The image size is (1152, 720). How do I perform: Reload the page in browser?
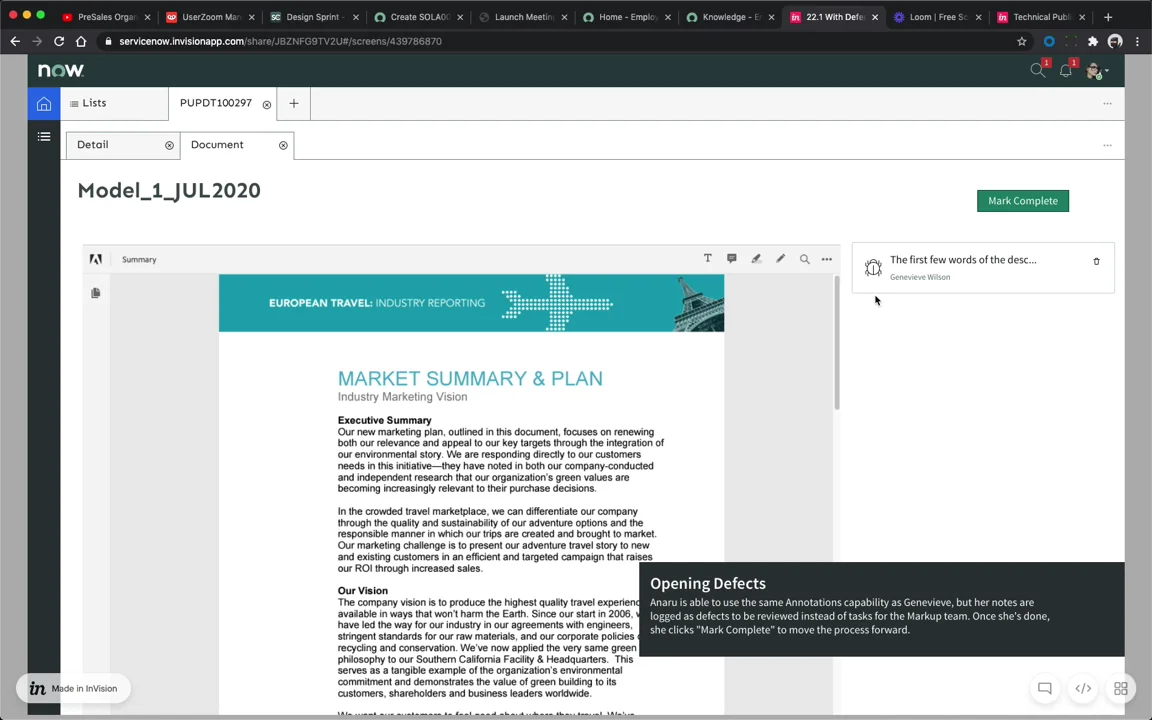coord(59,41)
